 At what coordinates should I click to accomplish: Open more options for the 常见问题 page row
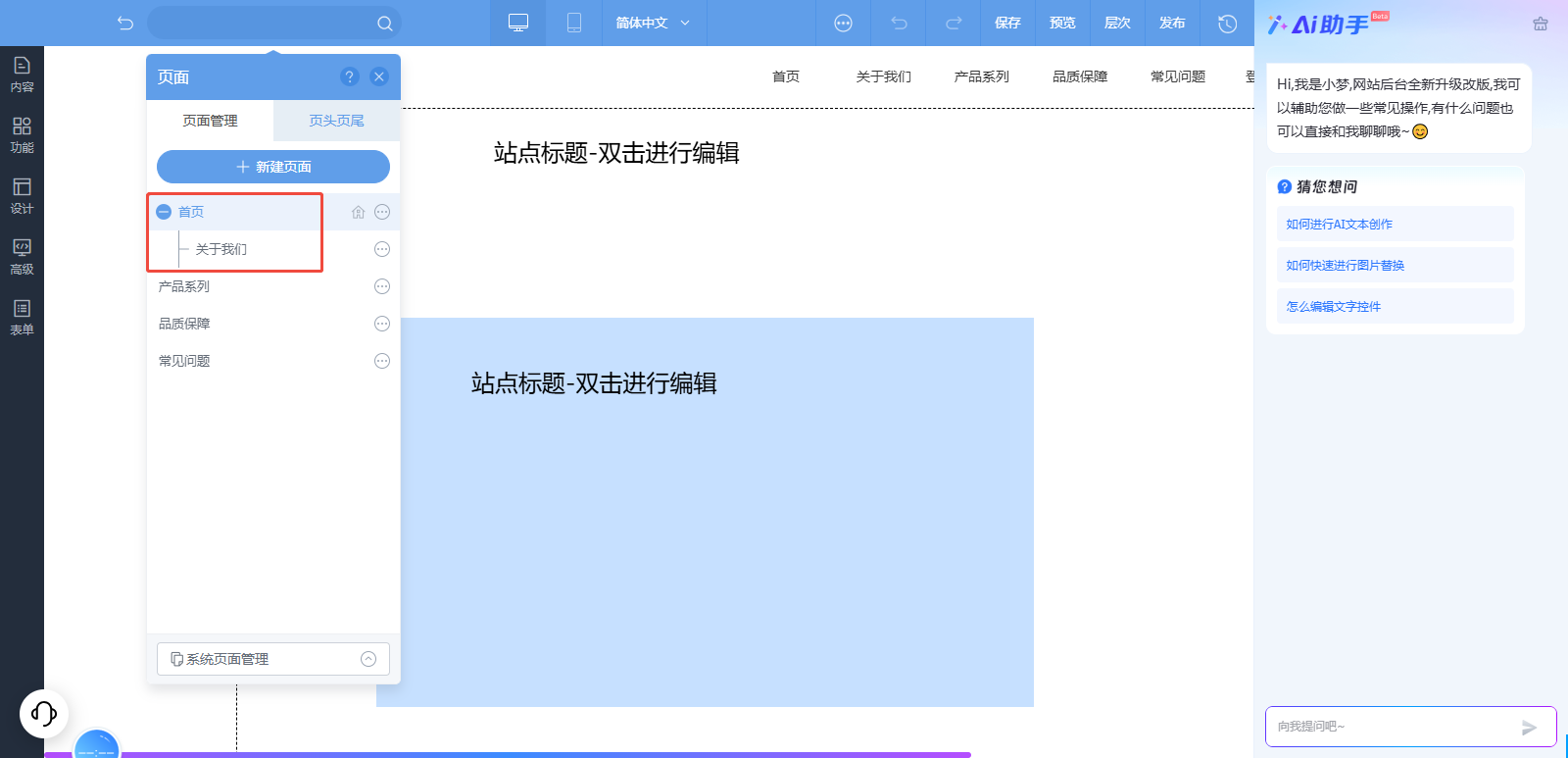coord(382,361)
